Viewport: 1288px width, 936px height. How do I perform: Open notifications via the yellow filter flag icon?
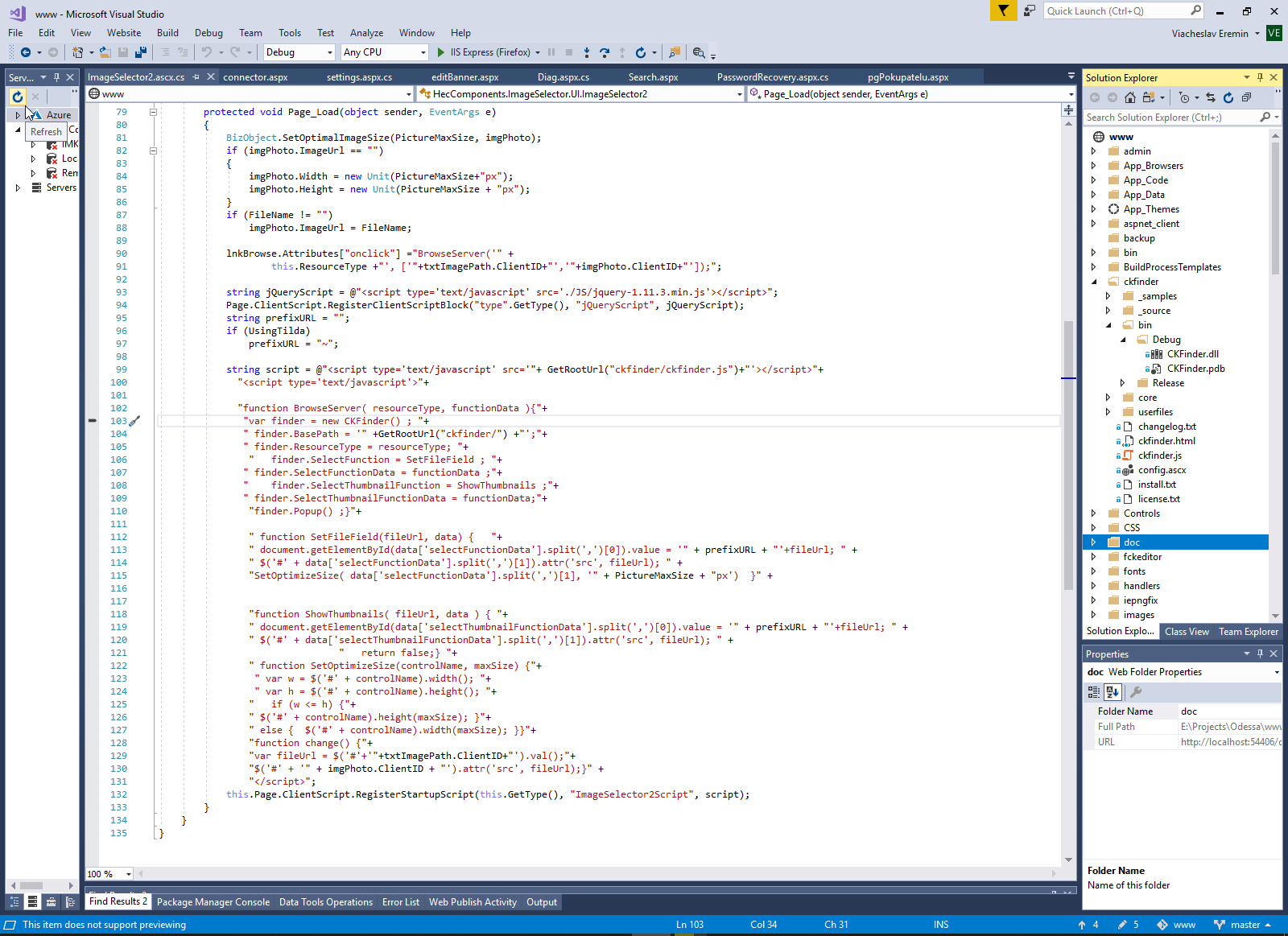(1003, 10)
